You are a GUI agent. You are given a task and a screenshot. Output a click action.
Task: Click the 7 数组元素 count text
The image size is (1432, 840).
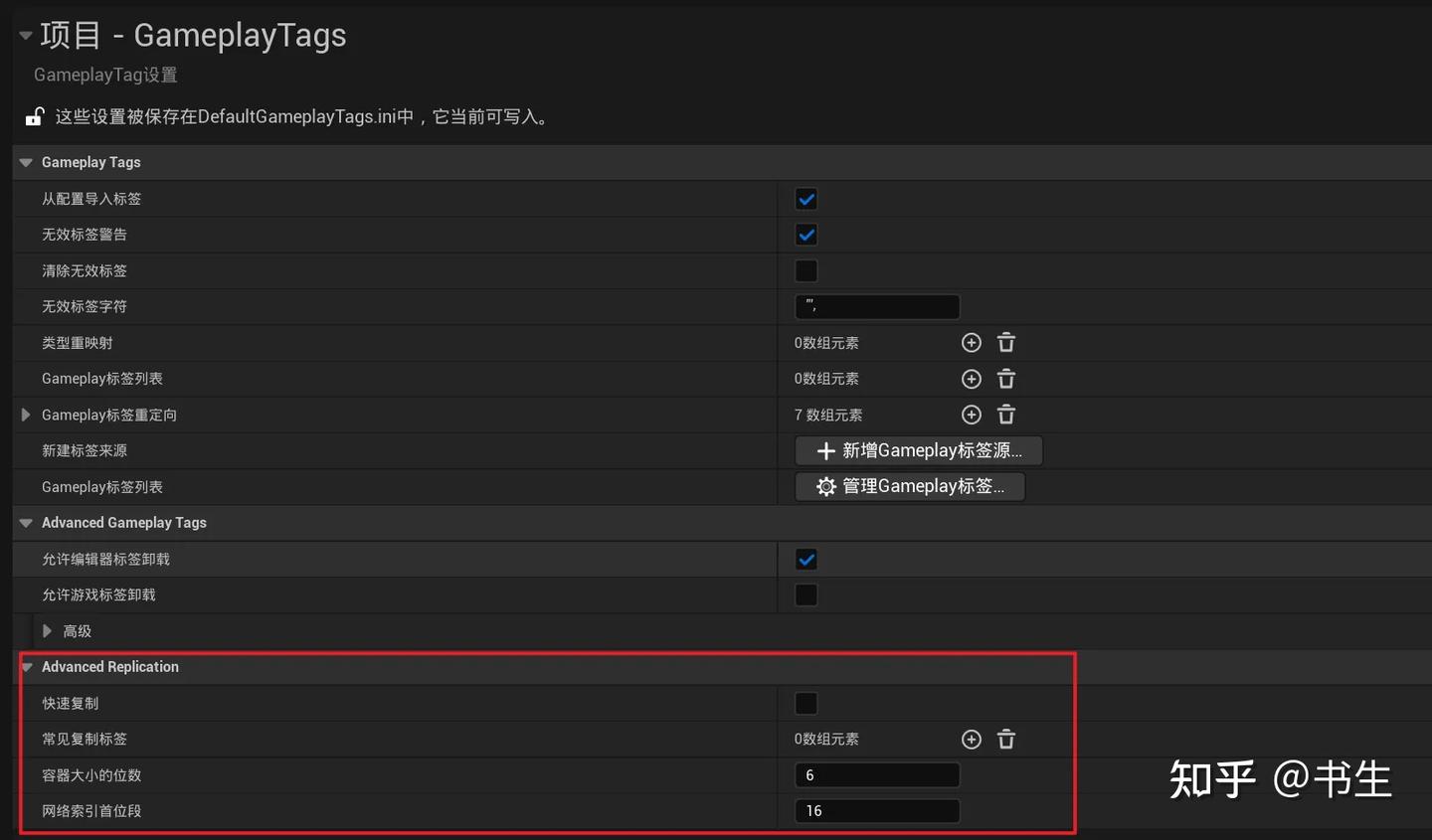(x=828, y=415)
